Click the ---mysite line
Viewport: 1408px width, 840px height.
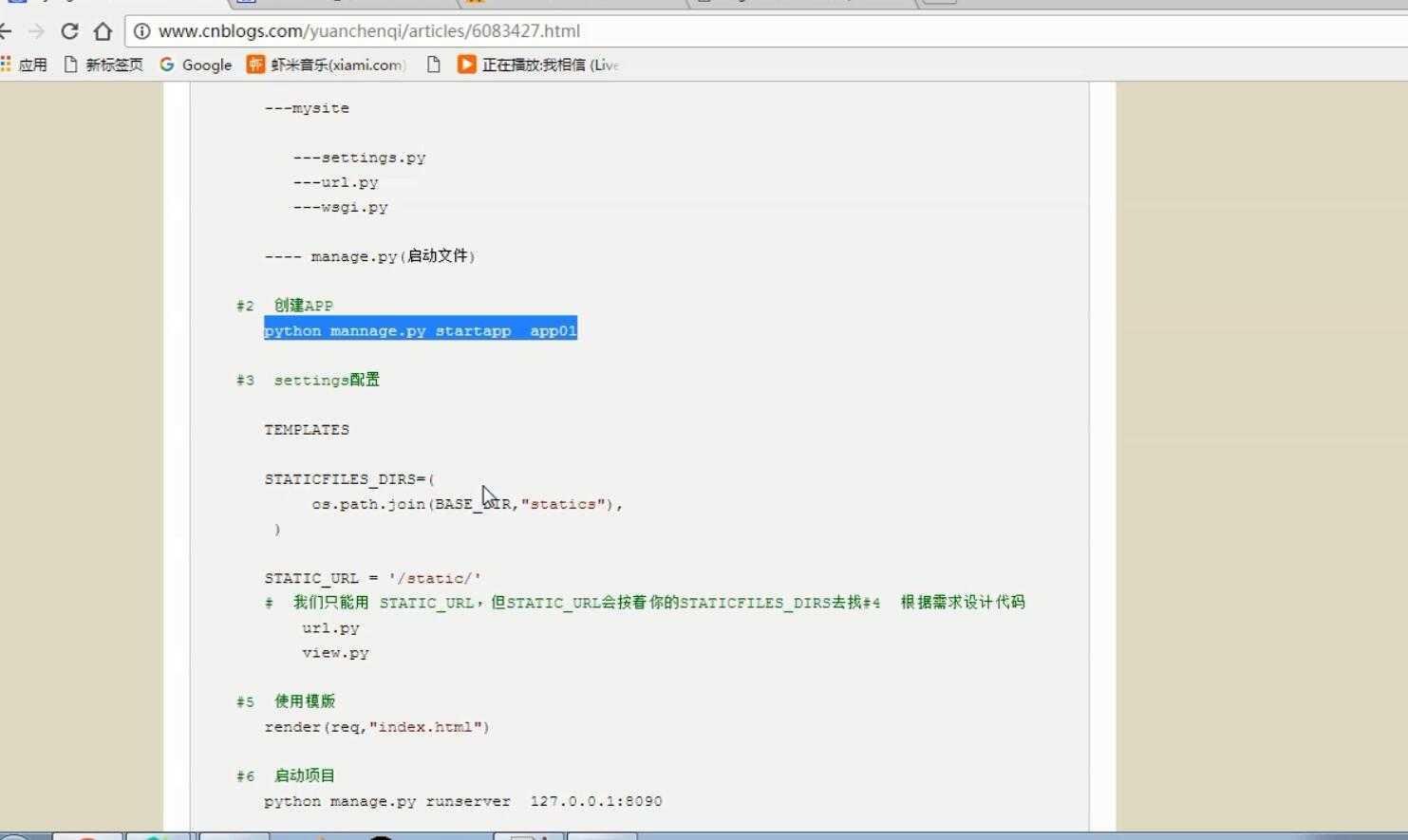pos(307,108)
